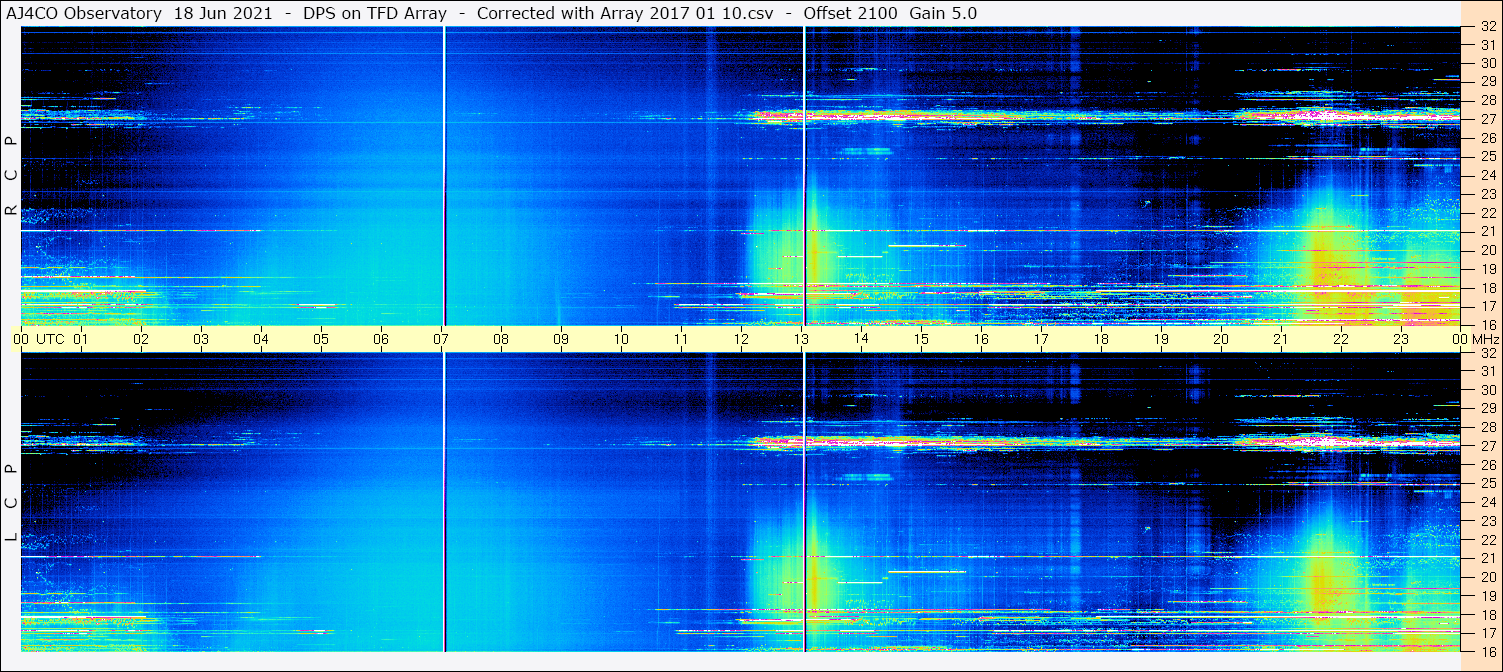Image resolution: width=1503 pixels, height=672 pixels.
Task: Click the 'Offset 2100' value
Action: coord(850,13)
